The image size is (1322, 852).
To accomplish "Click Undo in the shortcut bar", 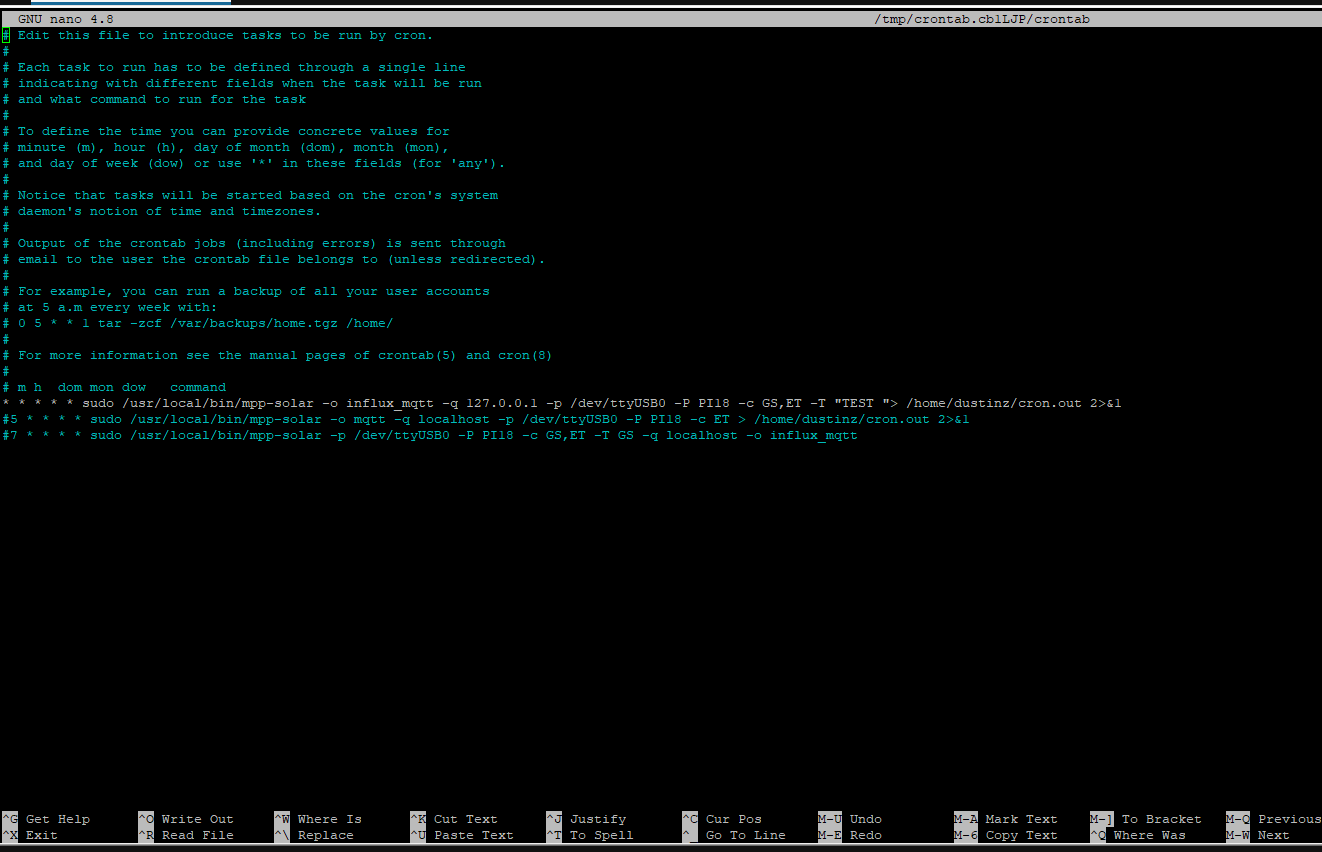I will [x=864, y=818].
